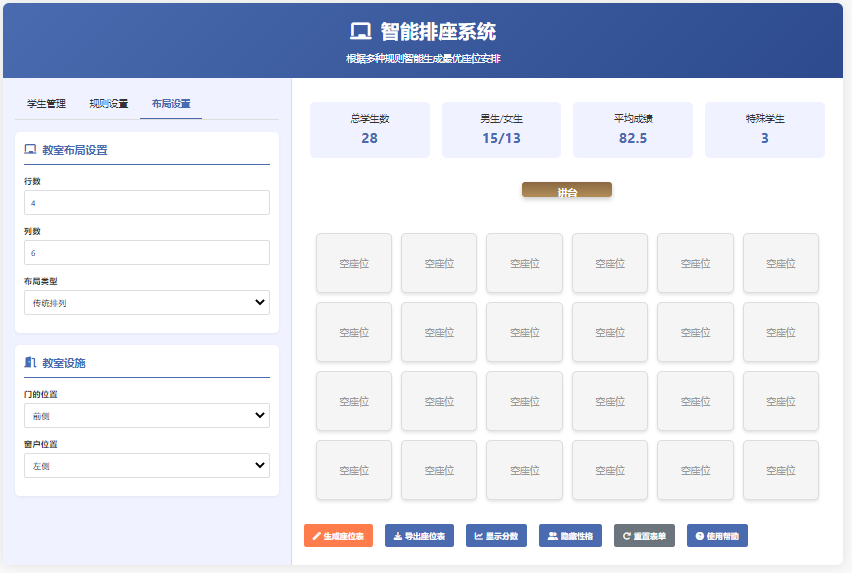Click the 特殊学生 card showing 3
This screenshot has height=573, width=852.
coord(765,130)
